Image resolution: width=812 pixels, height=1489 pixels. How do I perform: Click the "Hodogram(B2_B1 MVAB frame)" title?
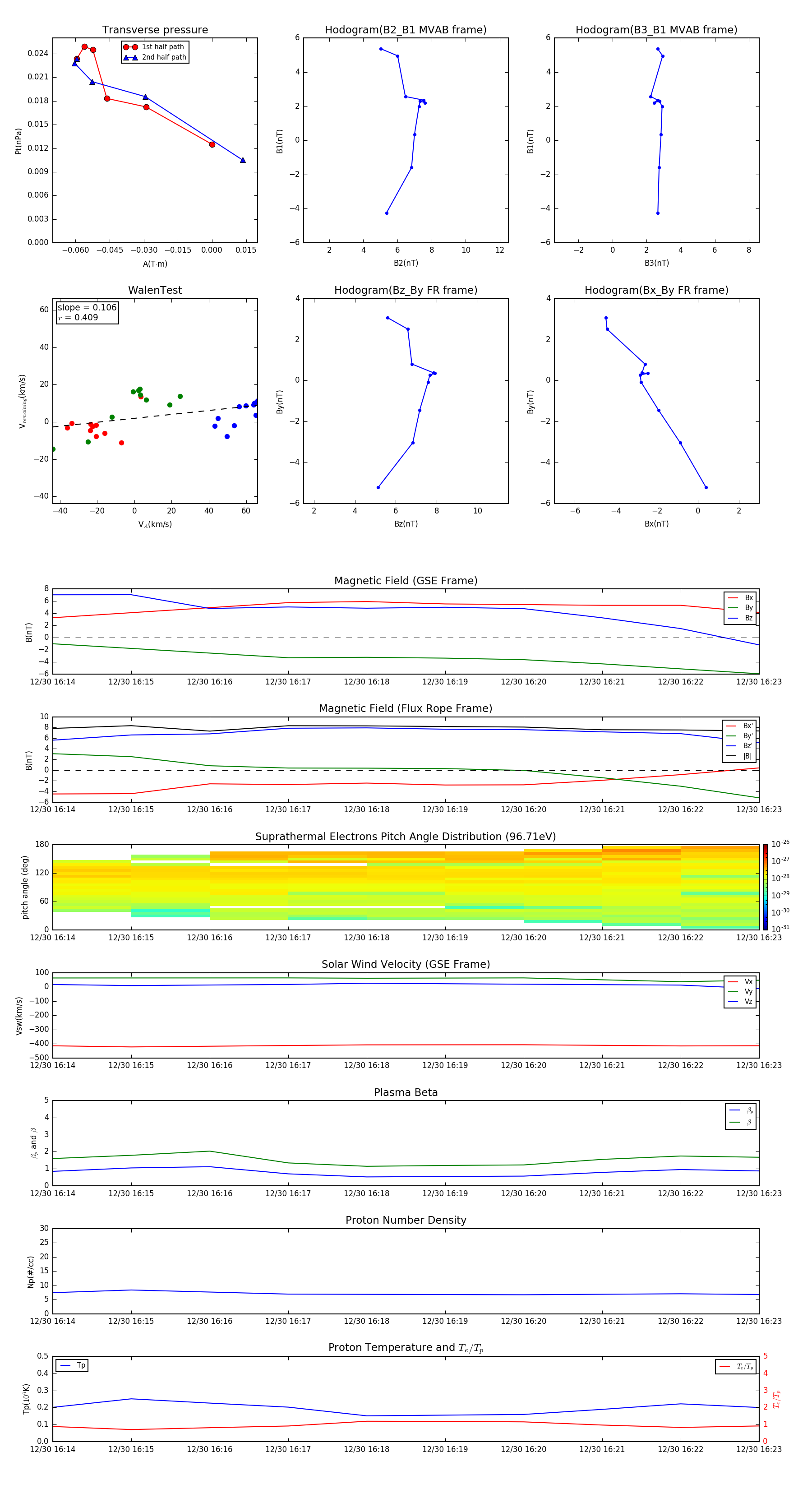[406, 30]
